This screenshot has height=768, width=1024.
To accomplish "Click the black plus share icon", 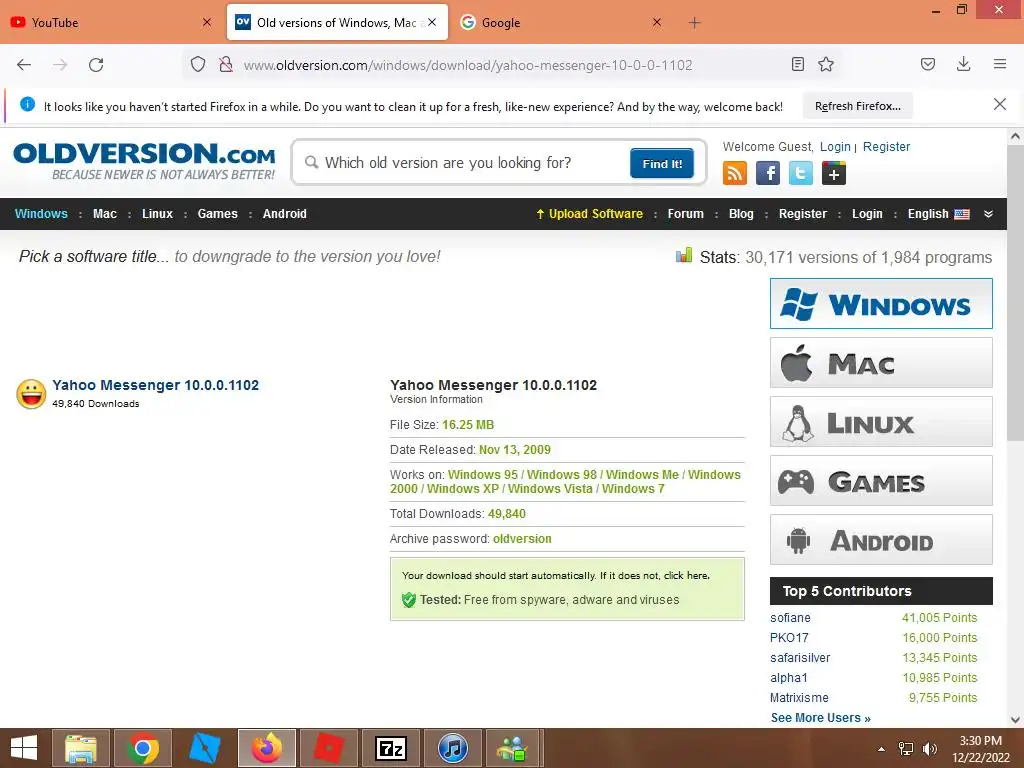I will tap(834, 173).
